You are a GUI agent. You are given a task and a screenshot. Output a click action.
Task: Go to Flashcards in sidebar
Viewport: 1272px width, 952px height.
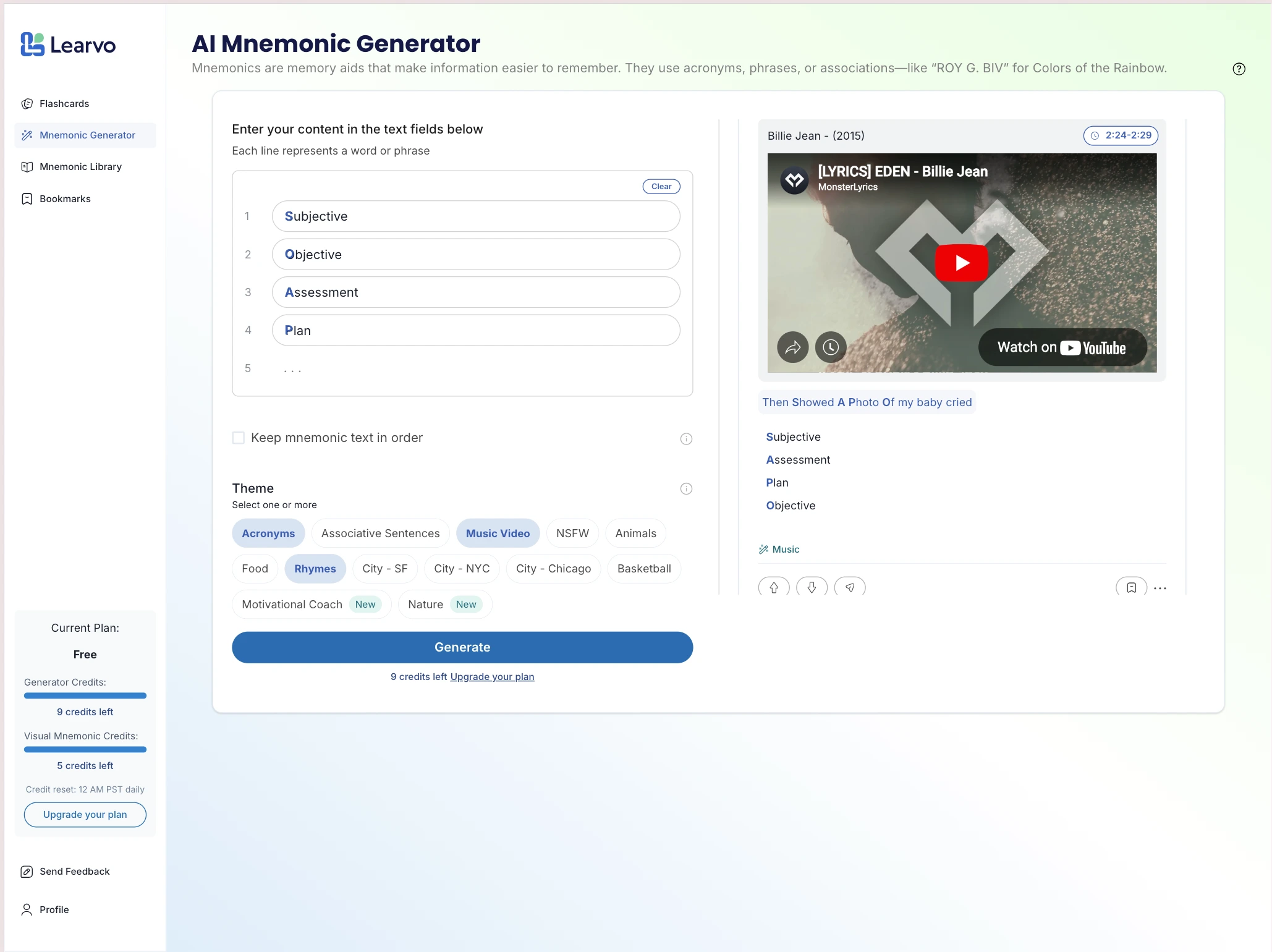click(64, 103)
